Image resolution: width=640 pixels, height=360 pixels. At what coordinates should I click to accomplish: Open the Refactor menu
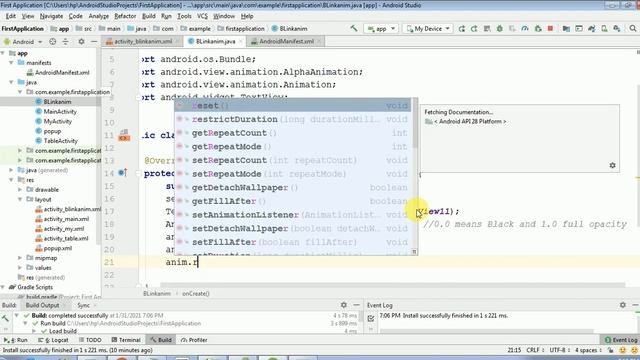[x=125, y=16]
